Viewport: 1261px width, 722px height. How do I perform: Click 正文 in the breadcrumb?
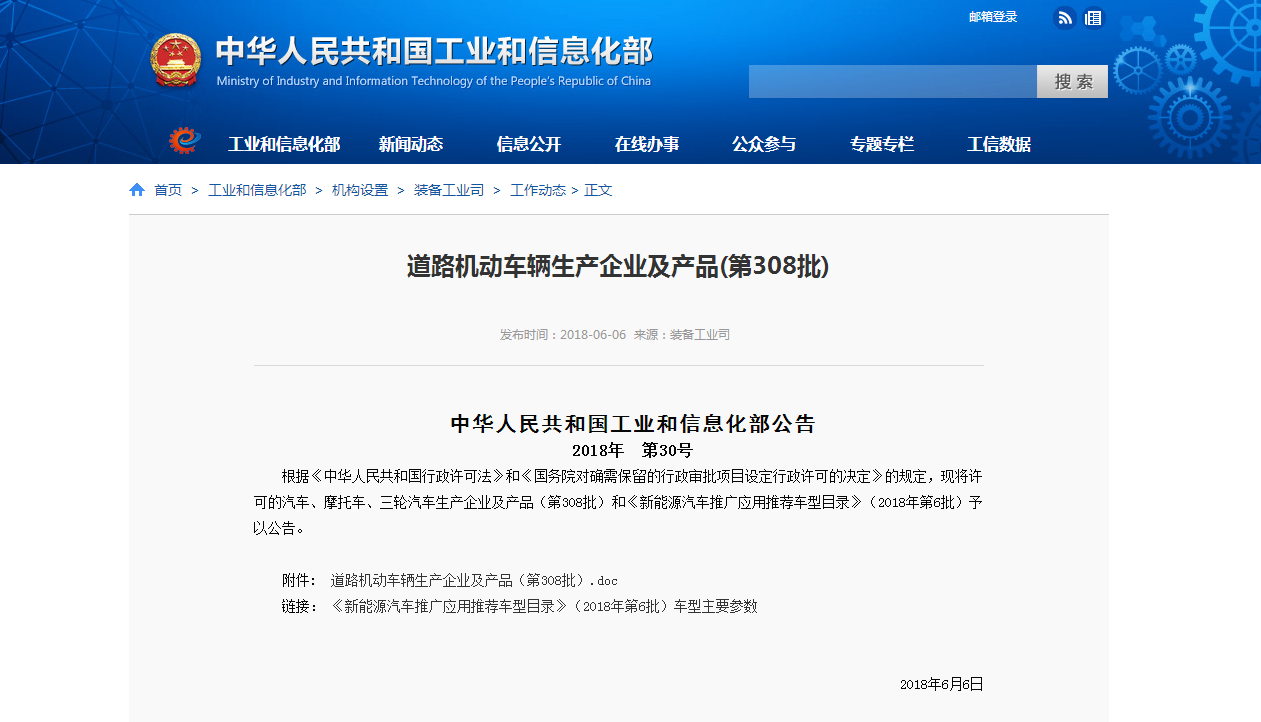click(x=598, y=190)
